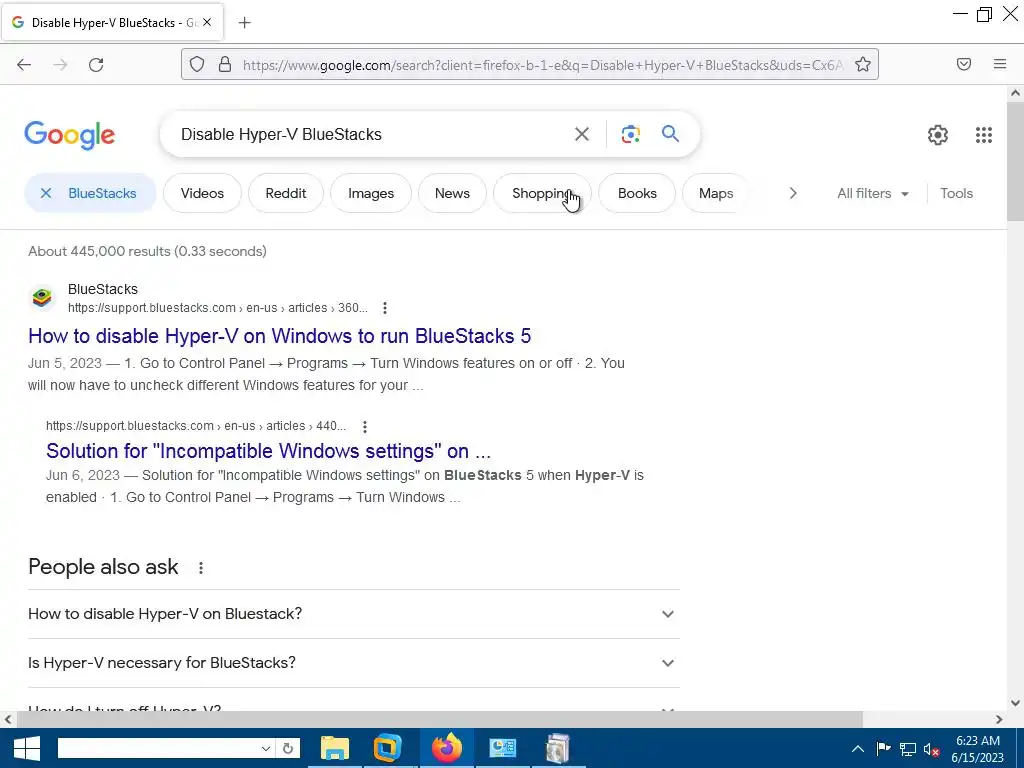This screenshot has width=1024, height=768.
Task: Click the horizontal scroll left arrow
Action: tap(8, 719)
